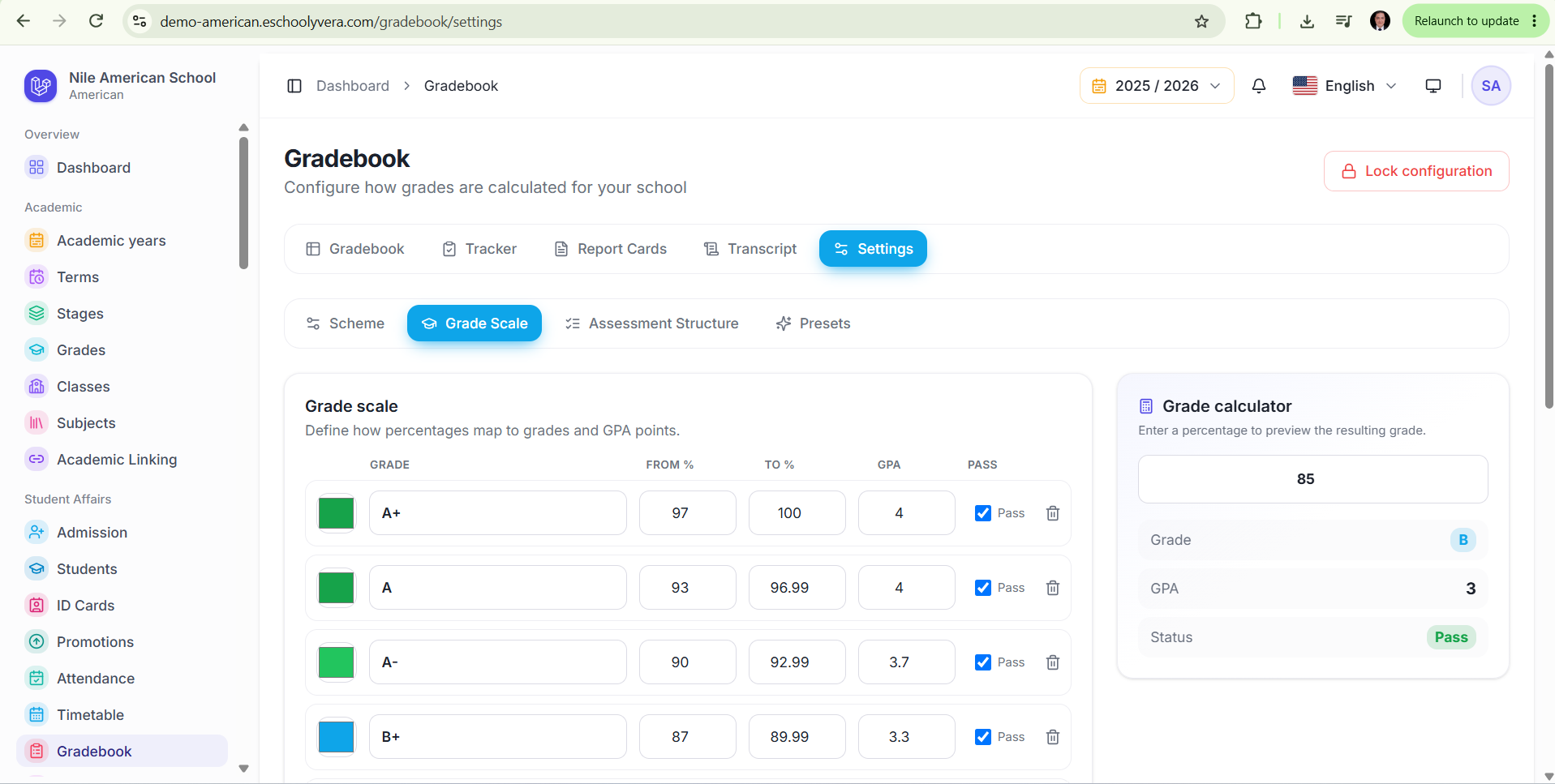Open Admission in sidebar
Viewport: 1555px width, 784px height.
click(x=122, y=533)
